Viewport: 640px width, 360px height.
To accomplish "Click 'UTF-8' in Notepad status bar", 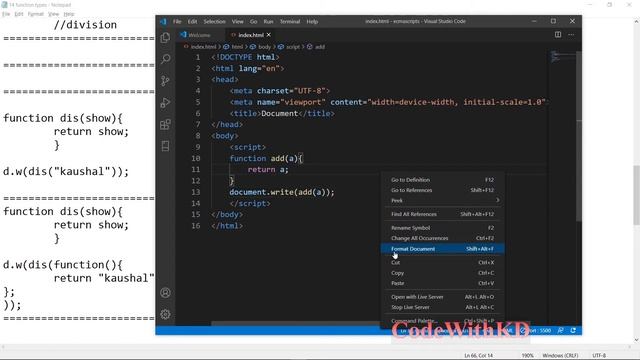I will 599,356.
